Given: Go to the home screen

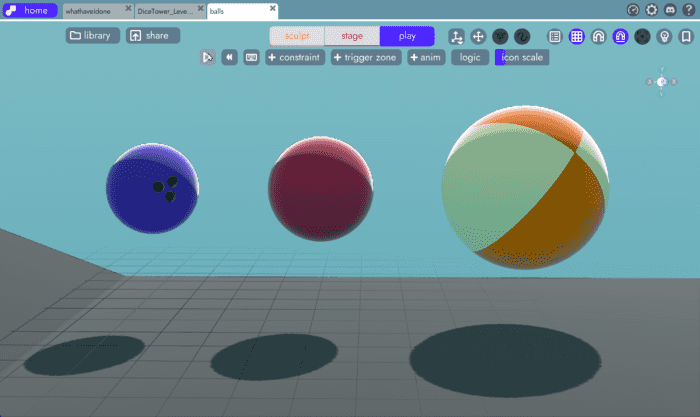Looking at the screenshot, I should click(30, 10).
